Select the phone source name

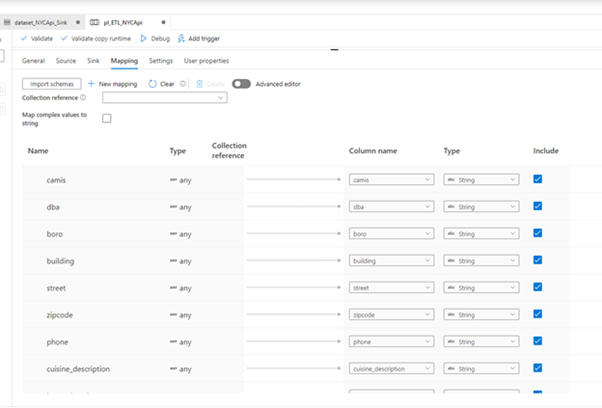(x=57, y=342)
